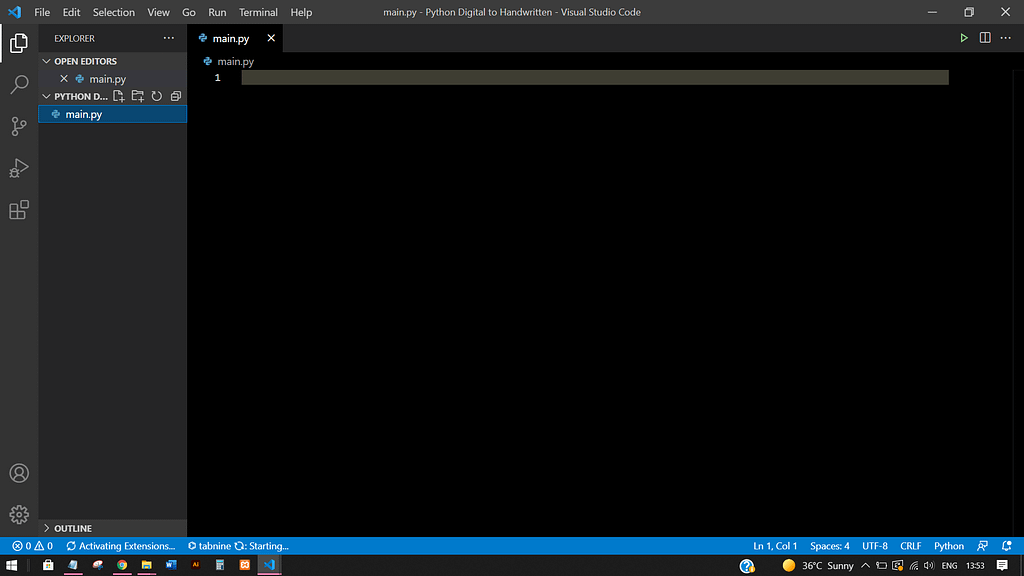The width and height of the screenshot is (1024, 576).
Task: Select the Run and Debug sidebar icon
Action: click(19, 168)
